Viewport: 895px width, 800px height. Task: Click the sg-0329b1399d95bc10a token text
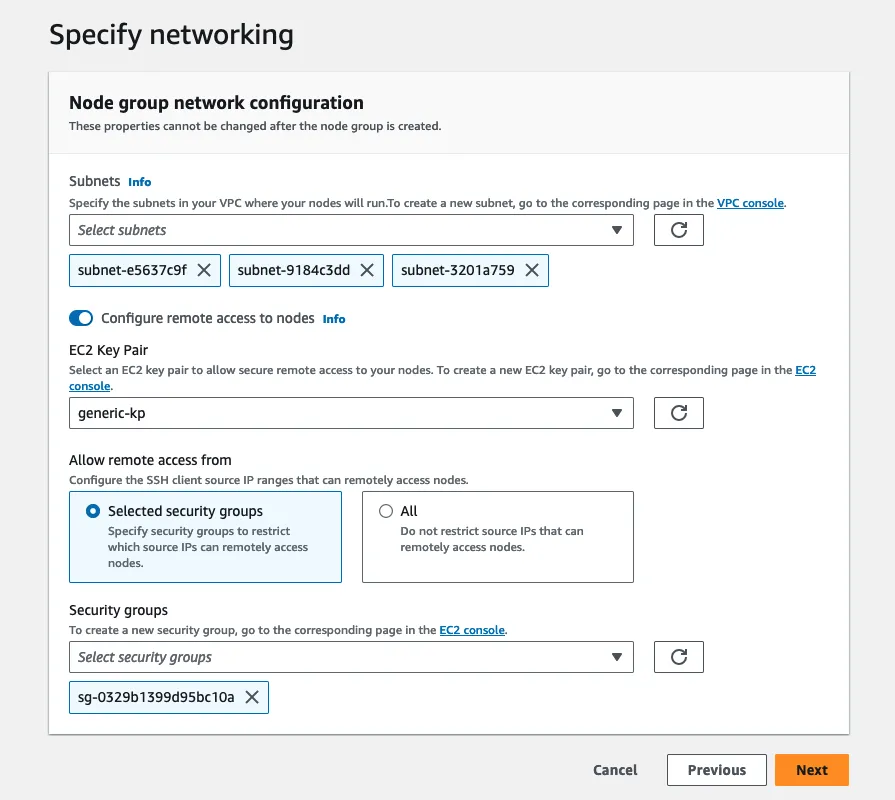click(156, 697)
